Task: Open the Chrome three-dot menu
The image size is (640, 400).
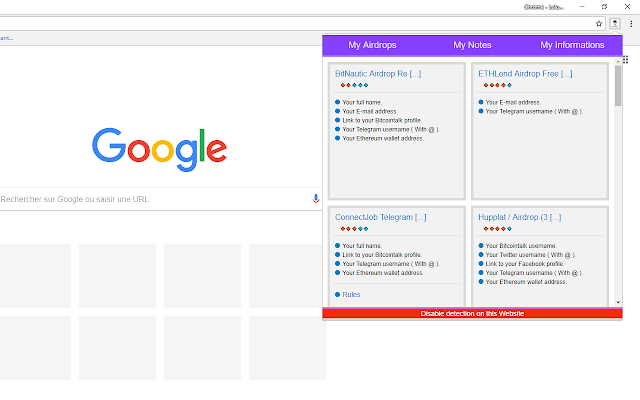Action: pos(631,24)
